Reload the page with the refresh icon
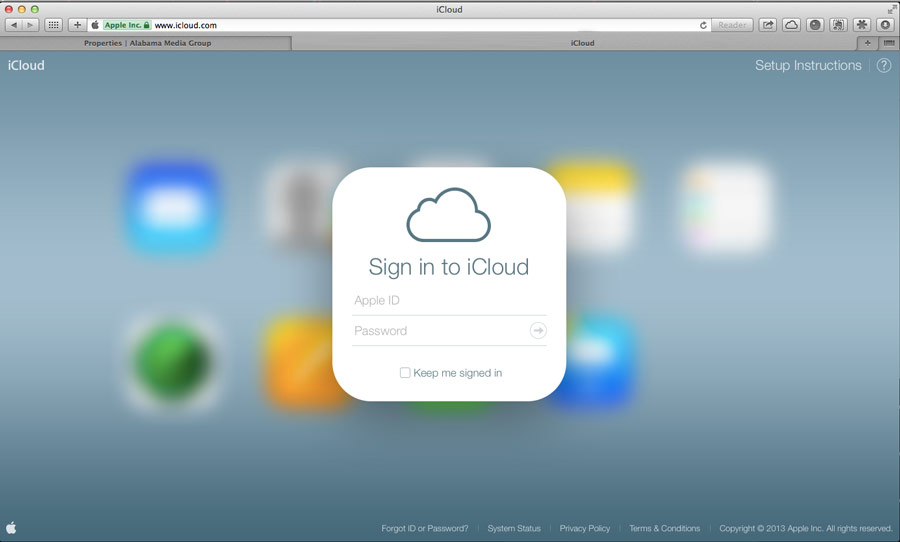This screenshot has height=542, width=900. tap(703, 25)
